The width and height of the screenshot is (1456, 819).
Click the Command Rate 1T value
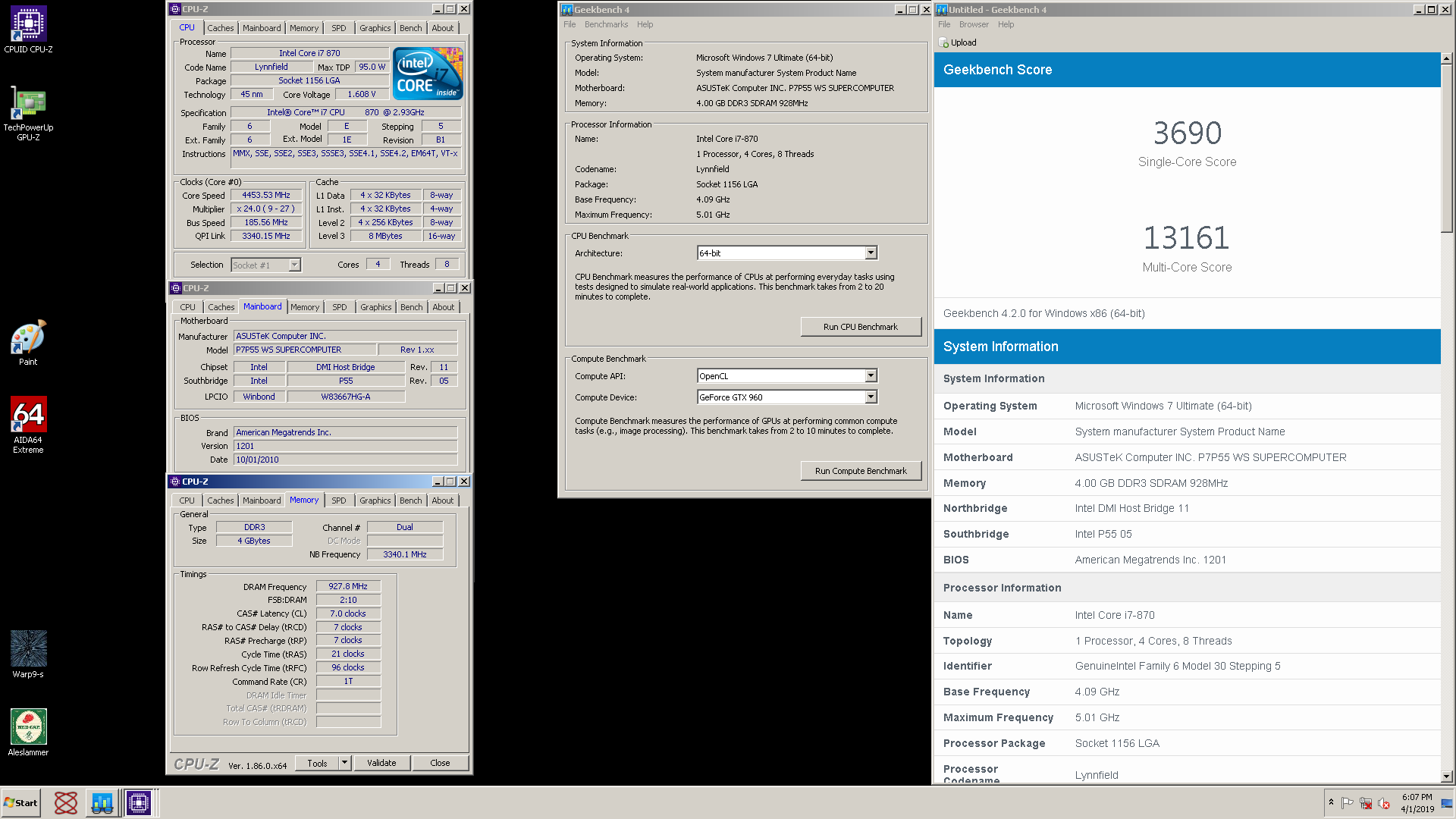click(348, 681)
